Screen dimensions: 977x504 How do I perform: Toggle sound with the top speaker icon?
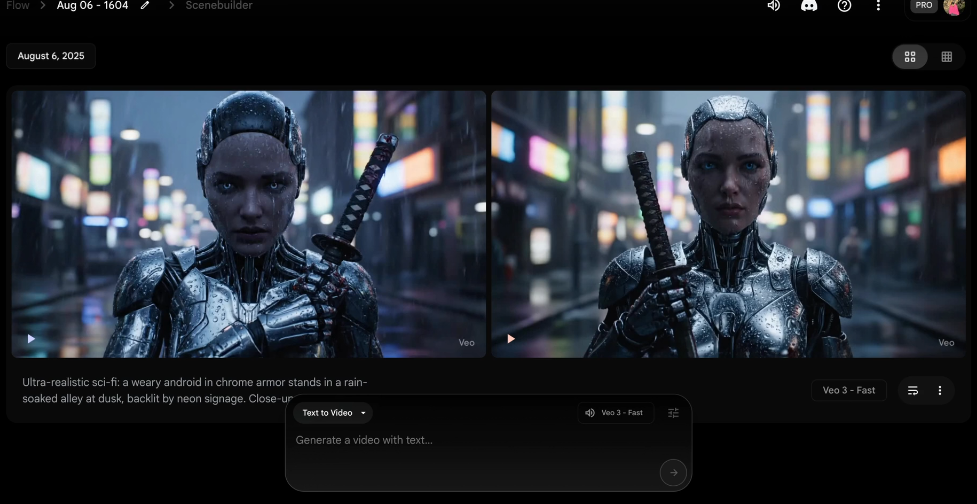773,6
